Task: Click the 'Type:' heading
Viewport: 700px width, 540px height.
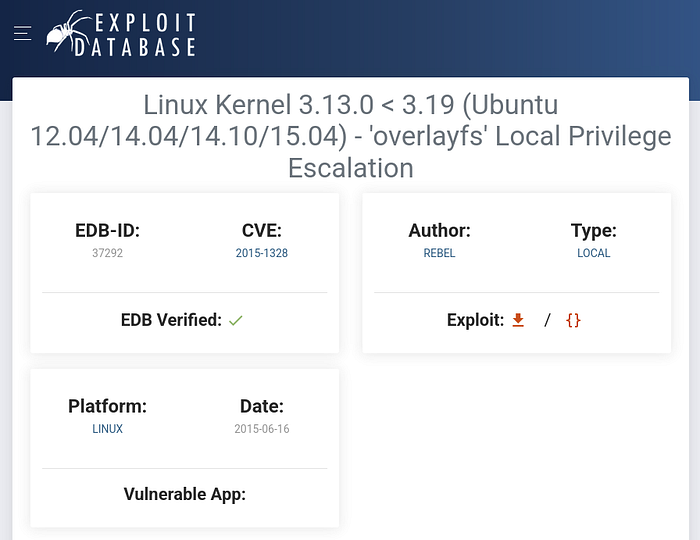Action: click(593, 231)
